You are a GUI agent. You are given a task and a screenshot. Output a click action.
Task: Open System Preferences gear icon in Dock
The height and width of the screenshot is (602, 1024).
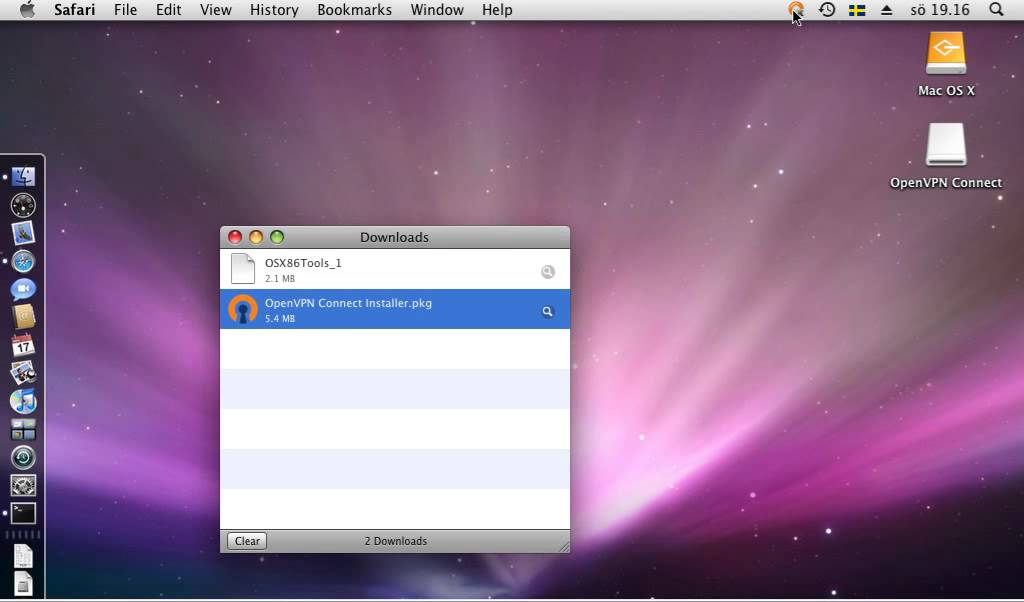[23, 485]
